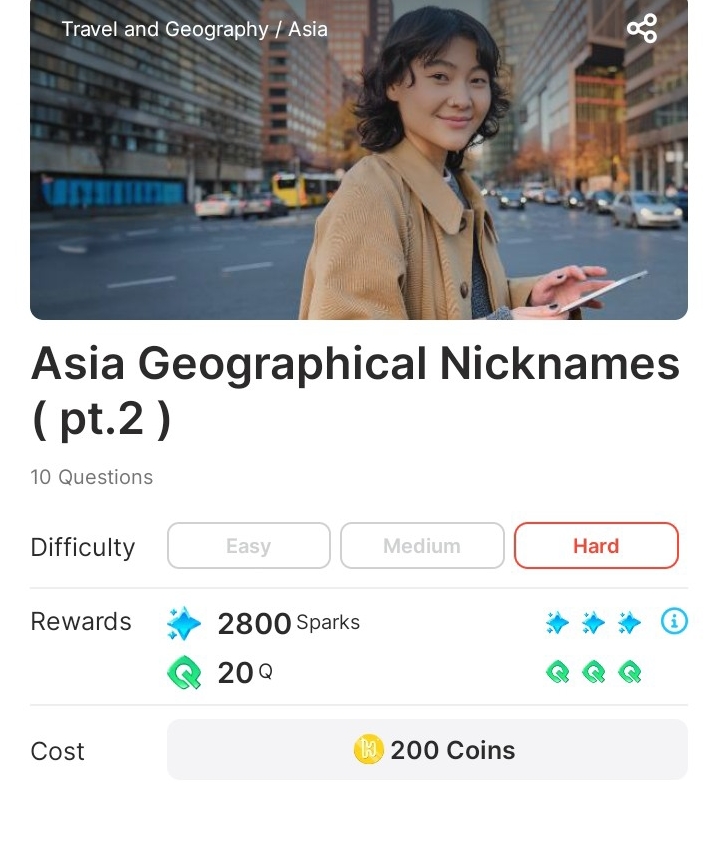Select Medium difficulty
Viewport: 718px width, 865px height.
(x=422, y=546)
